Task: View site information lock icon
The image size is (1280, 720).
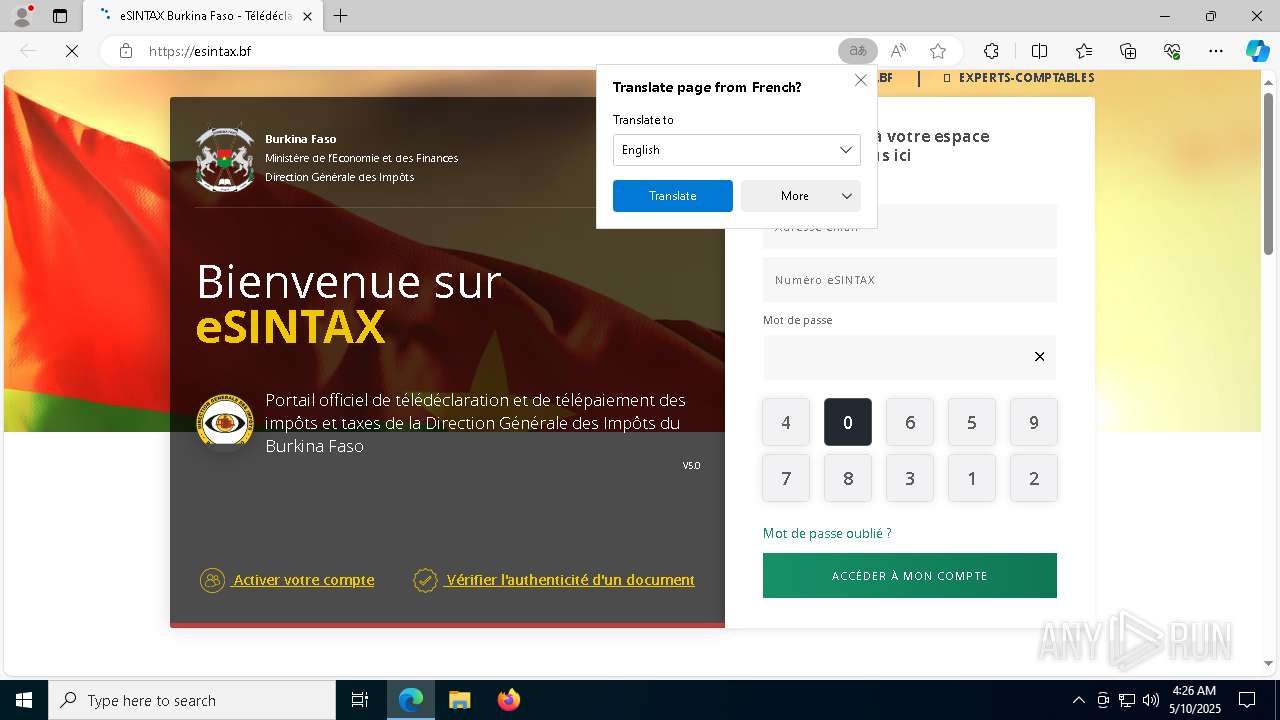Action: click(x=126, y=51)
